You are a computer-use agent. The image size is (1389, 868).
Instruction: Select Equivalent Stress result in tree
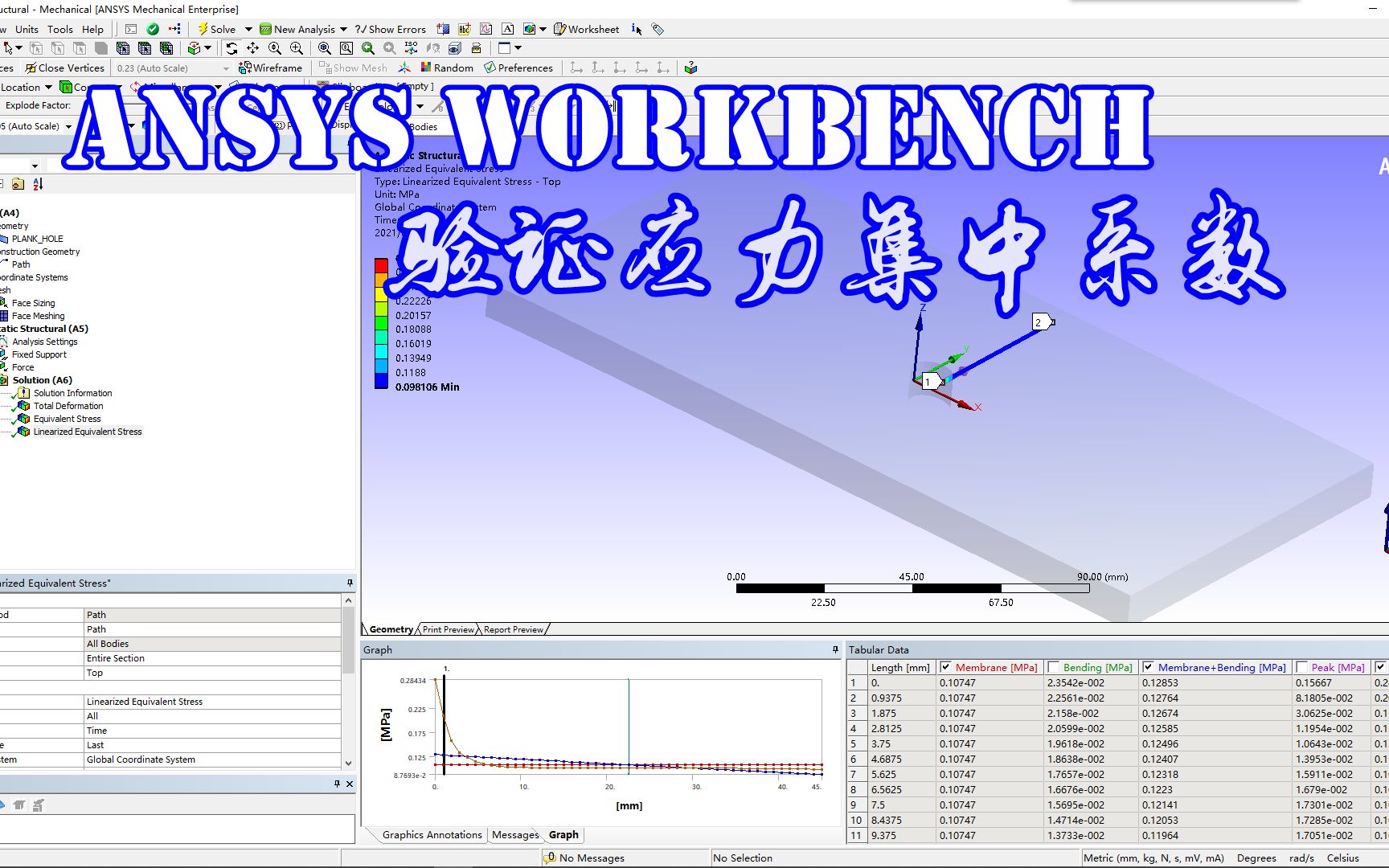point(68,419)
